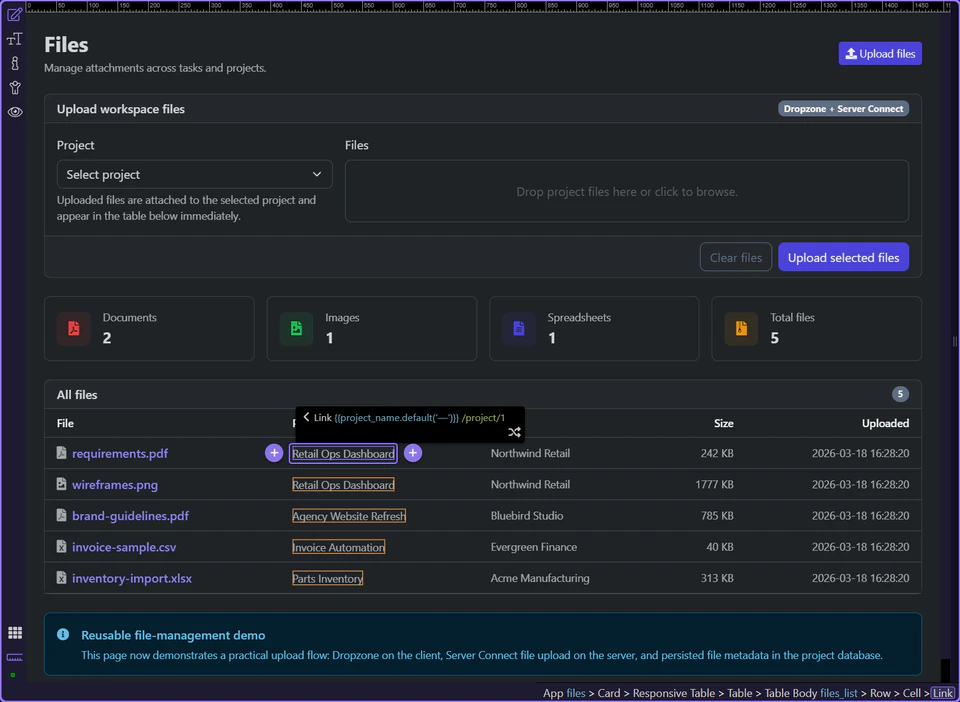The image size is (960, 702).
Task: Click the Clear files button
Action: pyautogui.click(x=736, y=257)
